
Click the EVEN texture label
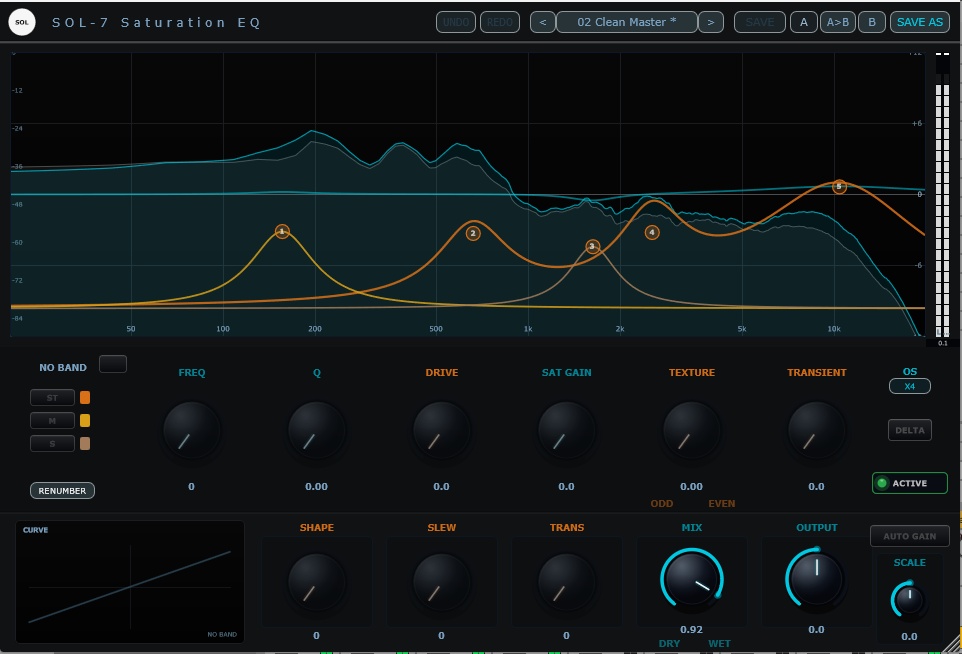(x=722, y=504)
